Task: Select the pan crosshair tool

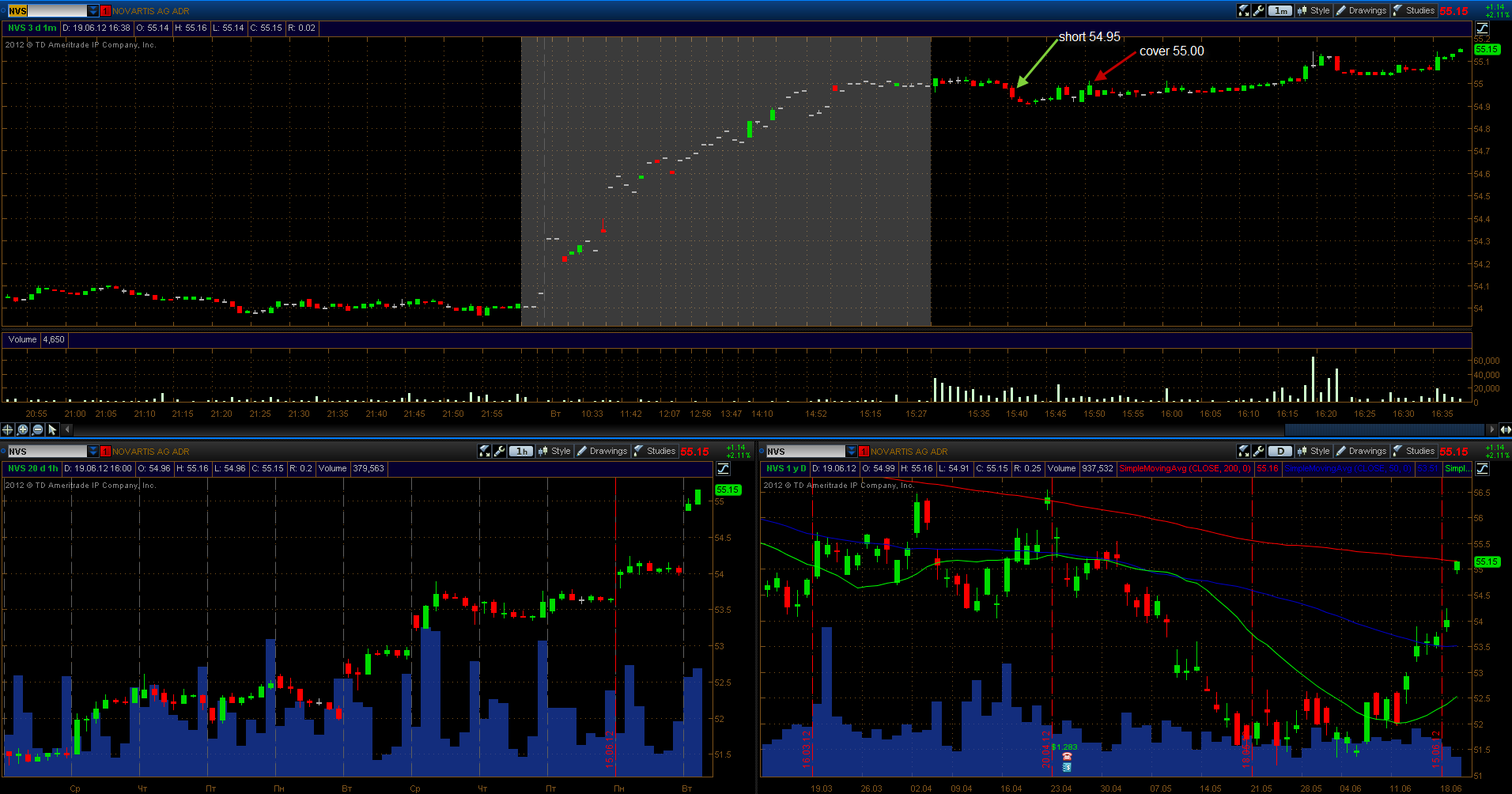Action: [8, 429]
